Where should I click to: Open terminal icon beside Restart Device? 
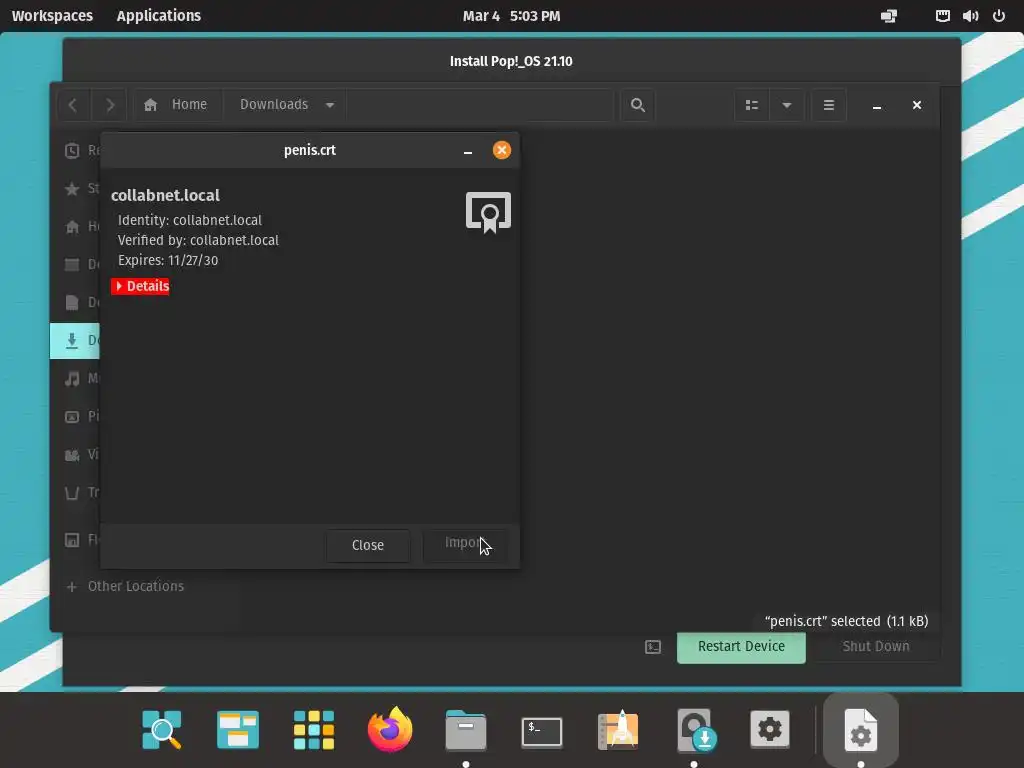(x=653, y=647)
